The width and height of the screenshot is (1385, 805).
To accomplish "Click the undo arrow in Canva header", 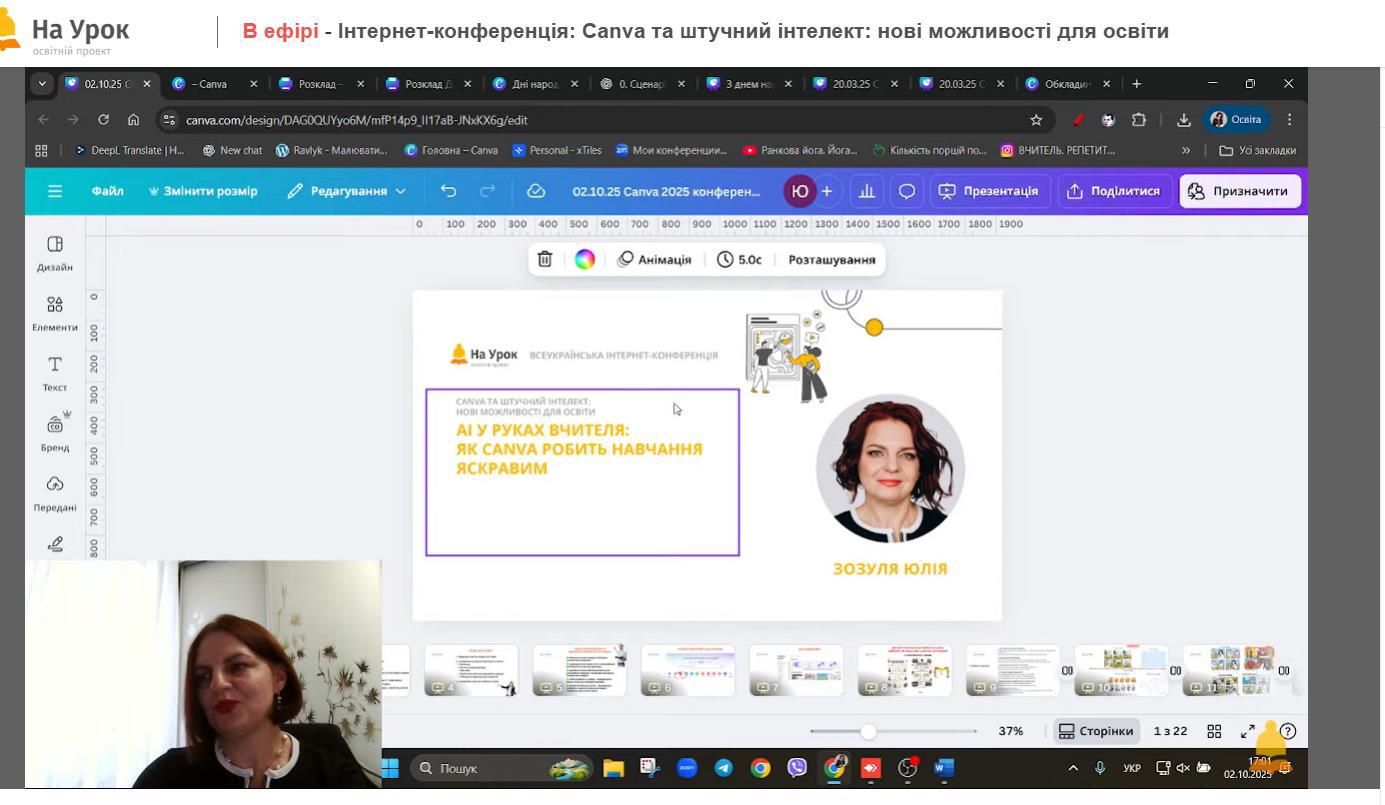I will pyautogui.click(x=449, y=191).
